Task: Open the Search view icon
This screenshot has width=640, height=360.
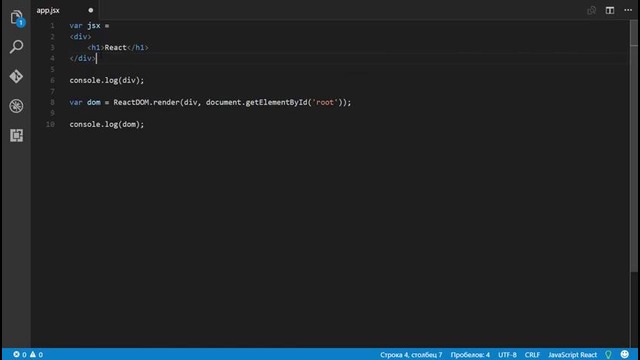Action: click(16, 47)
